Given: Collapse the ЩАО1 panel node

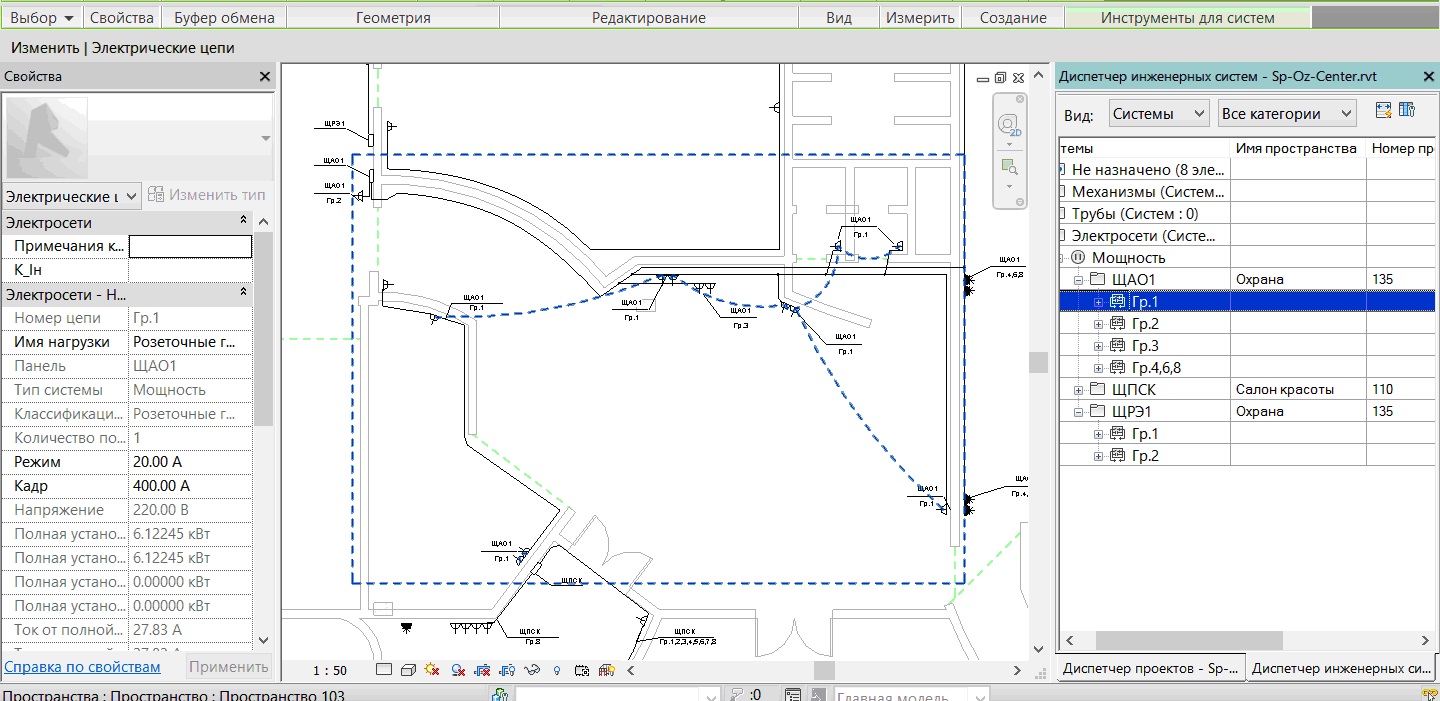Looking at the screenshot, I should (x=1078, y=280).
